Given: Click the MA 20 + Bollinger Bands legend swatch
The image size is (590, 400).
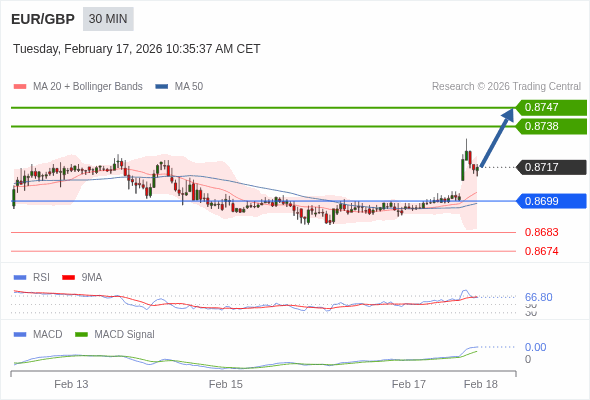Looking at the screenshot, I should (20, 87).
